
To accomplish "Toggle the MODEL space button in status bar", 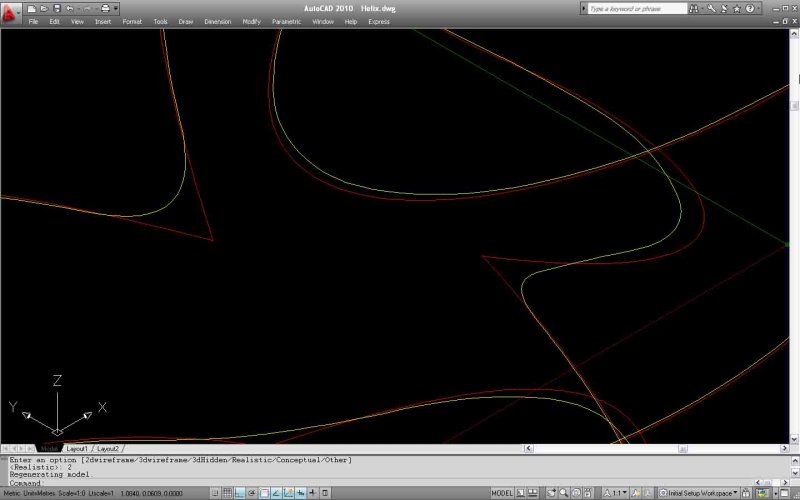I will [x=502, y=493].
